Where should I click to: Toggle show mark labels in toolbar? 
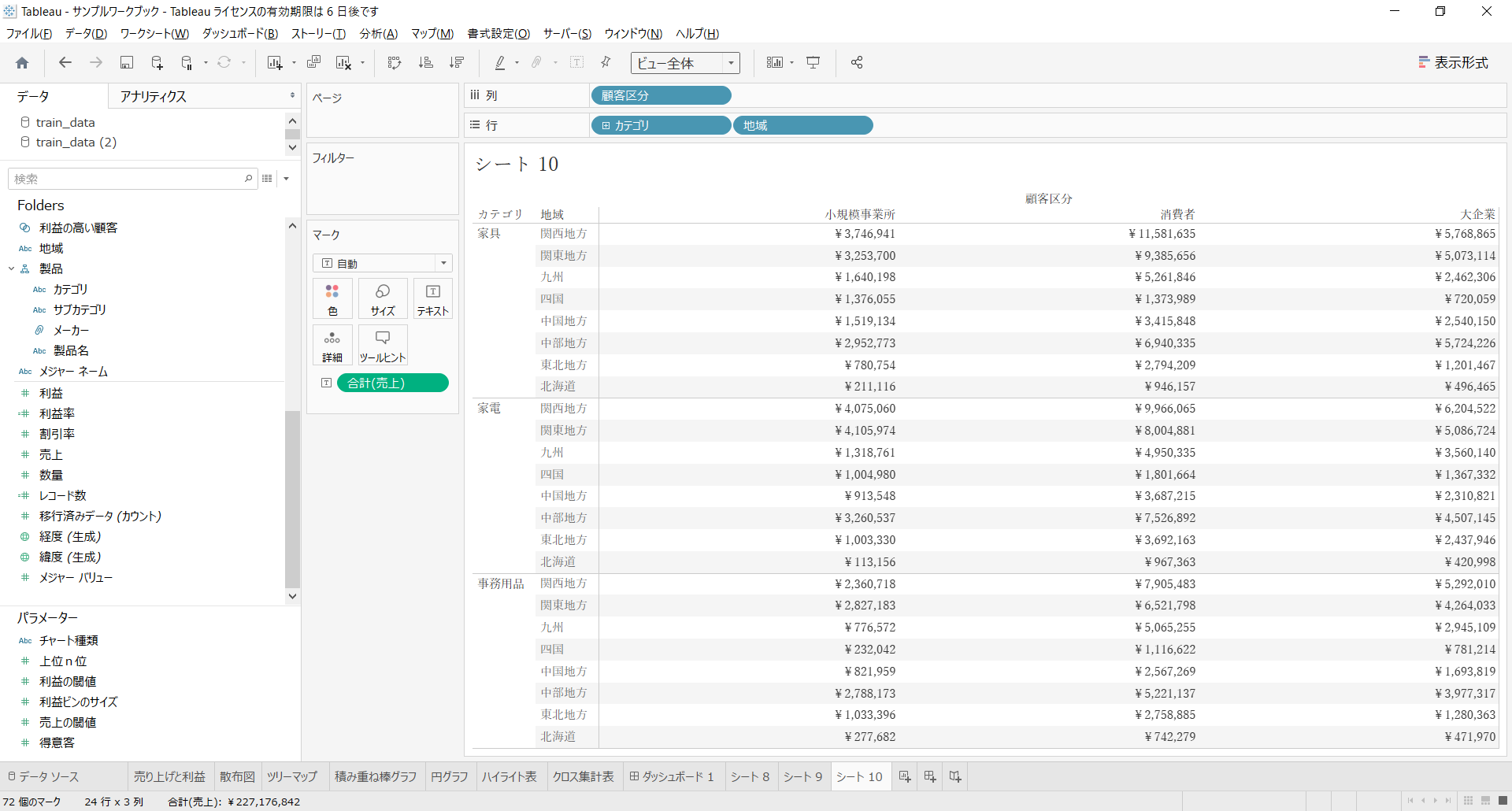(x=577, y=63)
